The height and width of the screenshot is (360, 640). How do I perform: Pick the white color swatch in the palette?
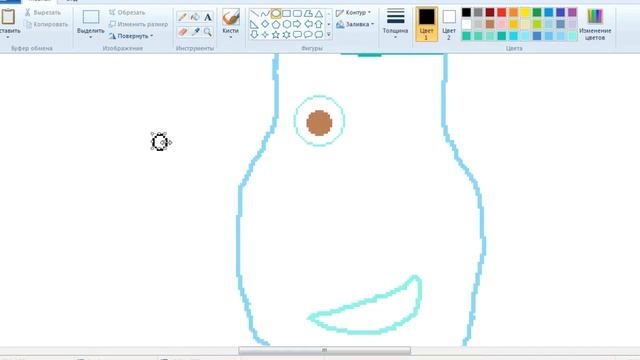click(x=466, y=24)
